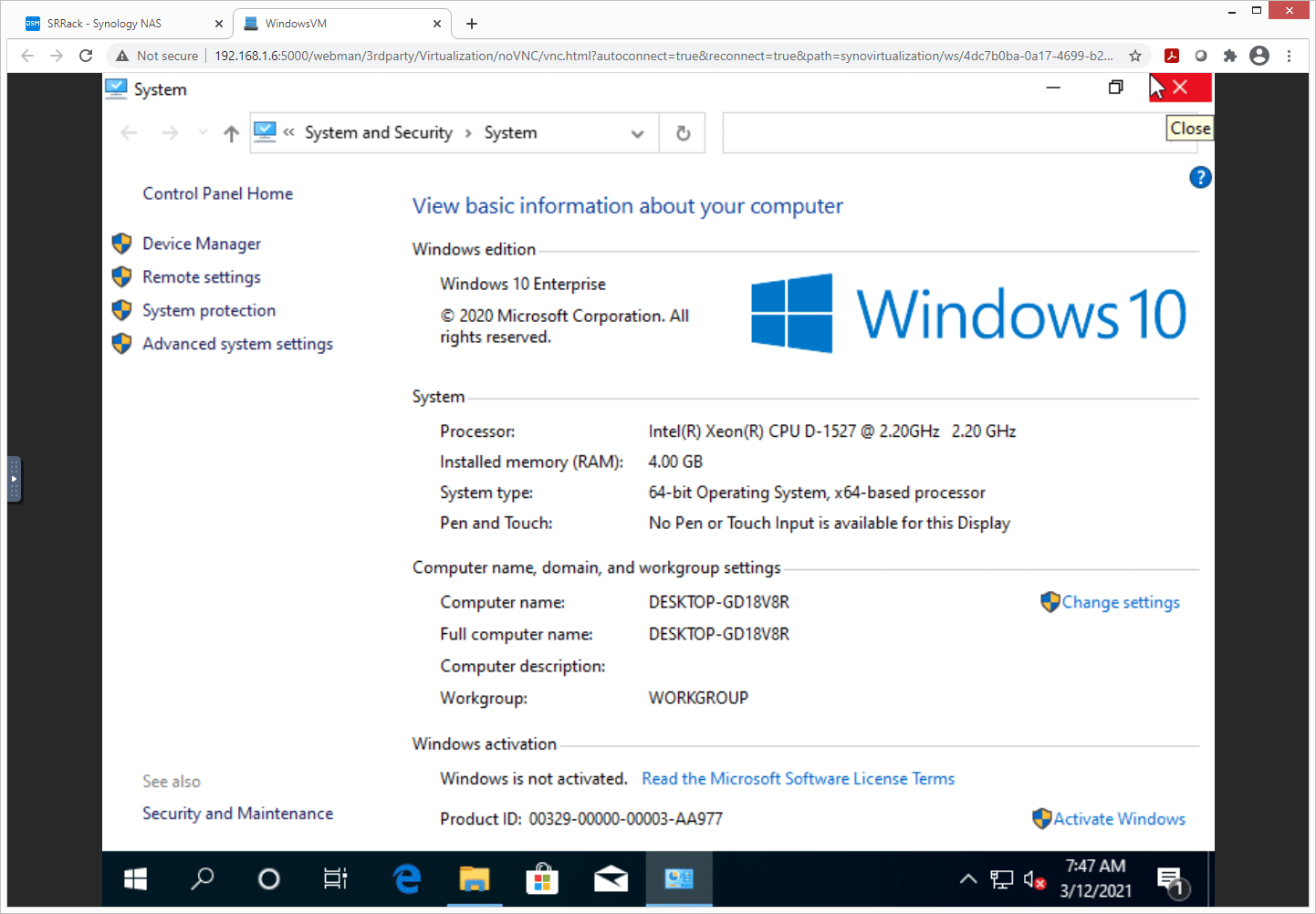Open Security and Maintenance link
The width and height of the screenshot is (1316, 914).
pos(237,814)
